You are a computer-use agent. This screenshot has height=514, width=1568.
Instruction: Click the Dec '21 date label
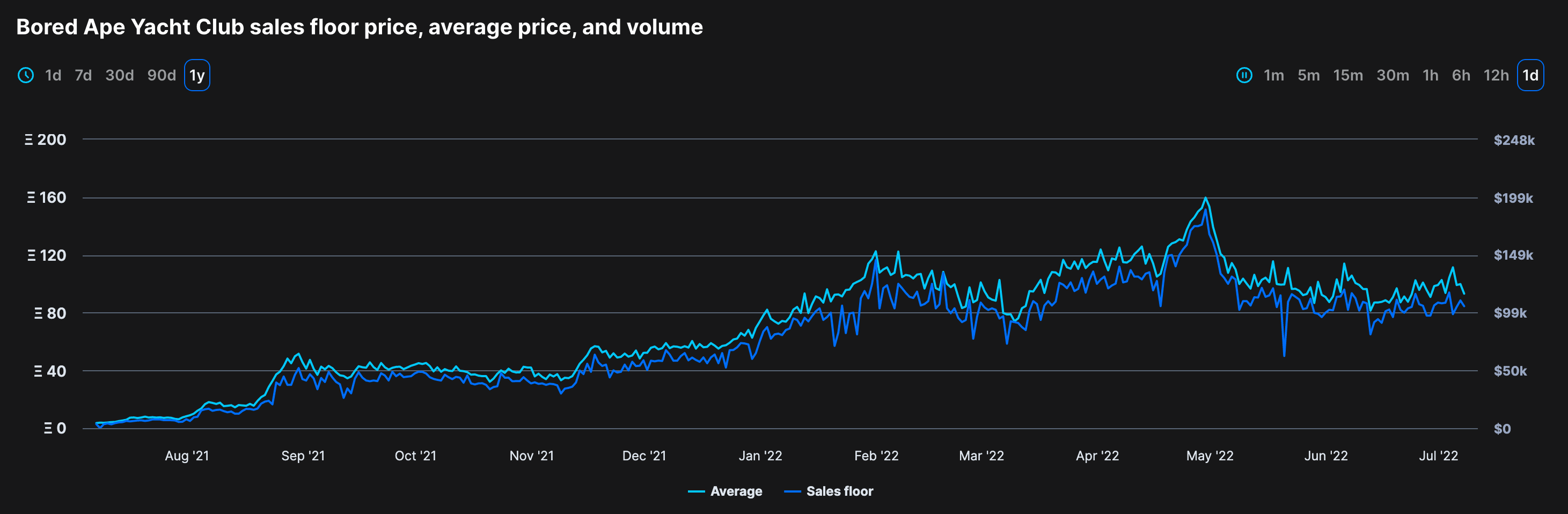point(644,456)
